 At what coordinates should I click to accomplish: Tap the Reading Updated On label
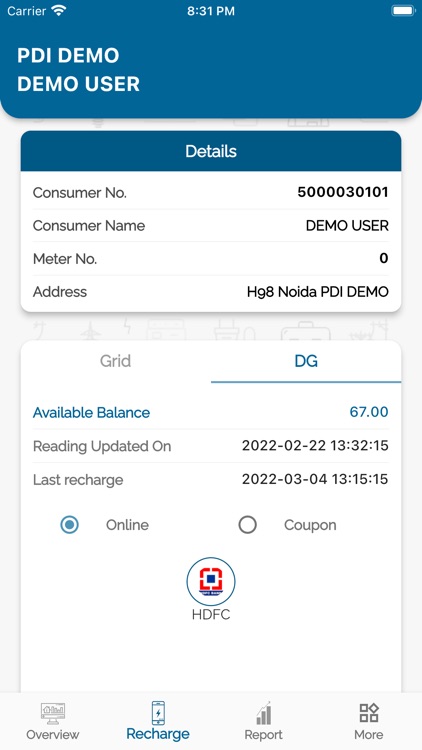(x=102, y=446)
